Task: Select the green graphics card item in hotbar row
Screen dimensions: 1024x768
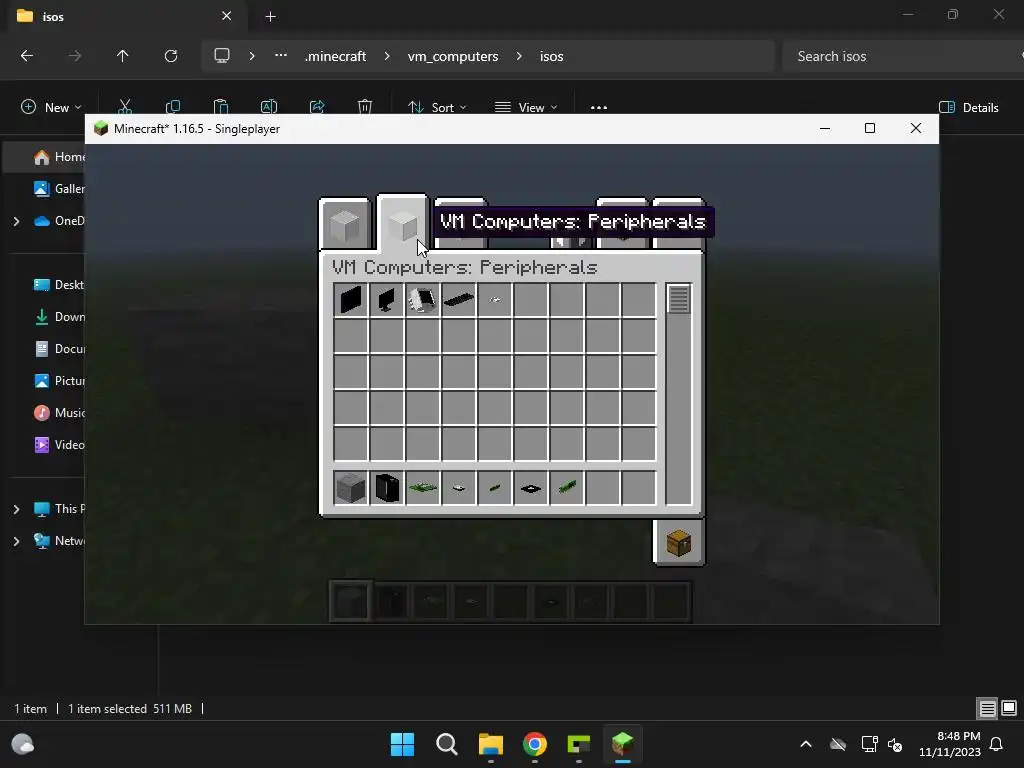Action: pos(566,488)
